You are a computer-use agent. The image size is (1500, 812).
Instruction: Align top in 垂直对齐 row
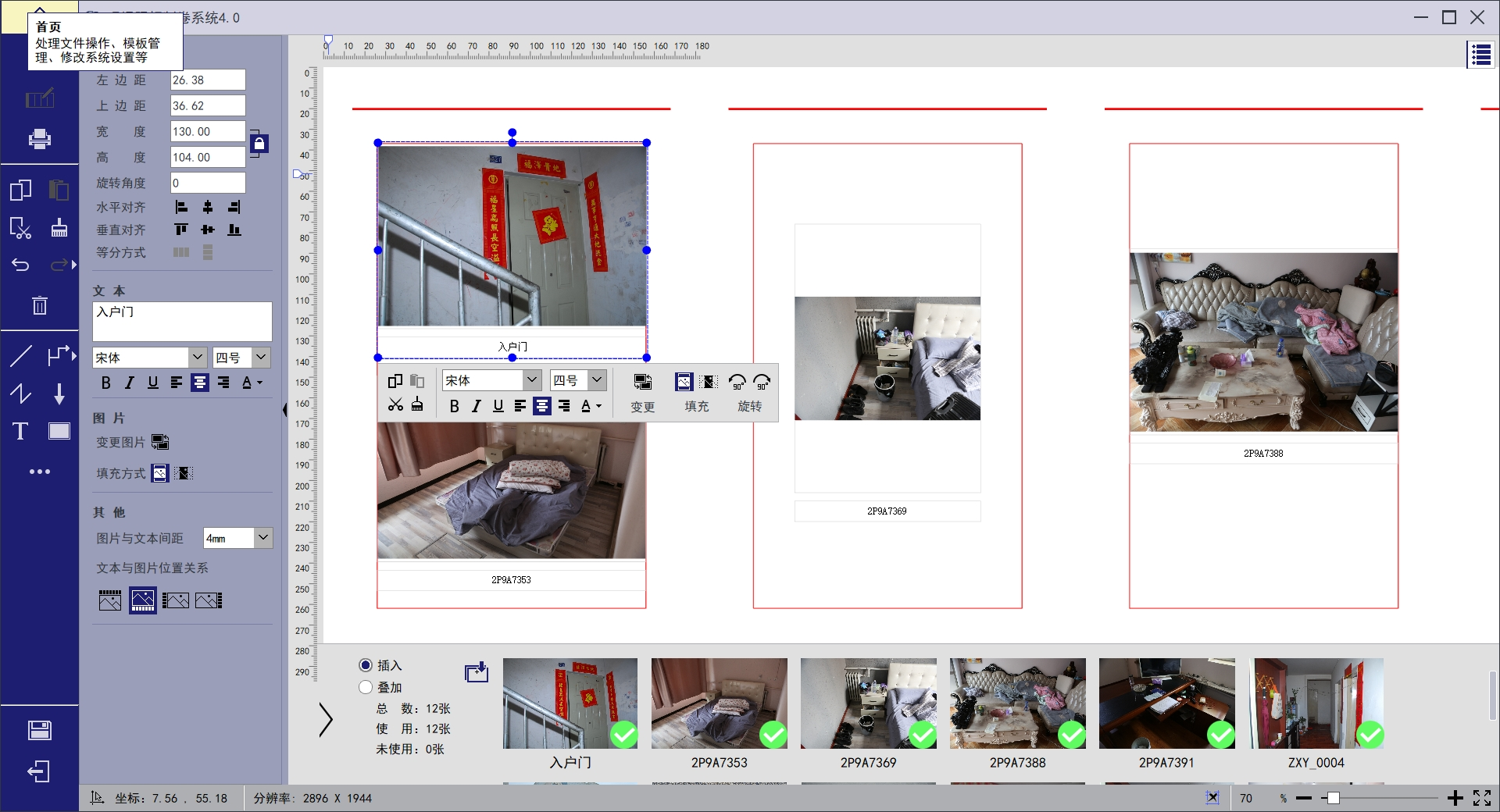181,230
